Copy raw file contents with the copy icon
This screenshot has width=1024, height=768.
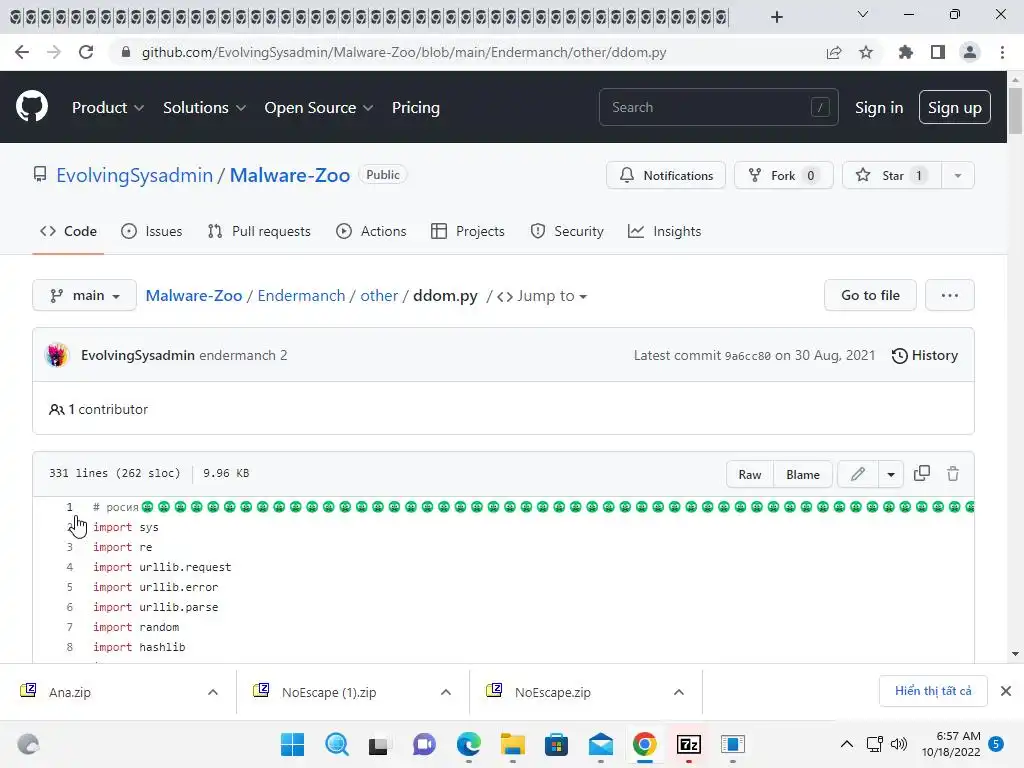tap(921, 473)
